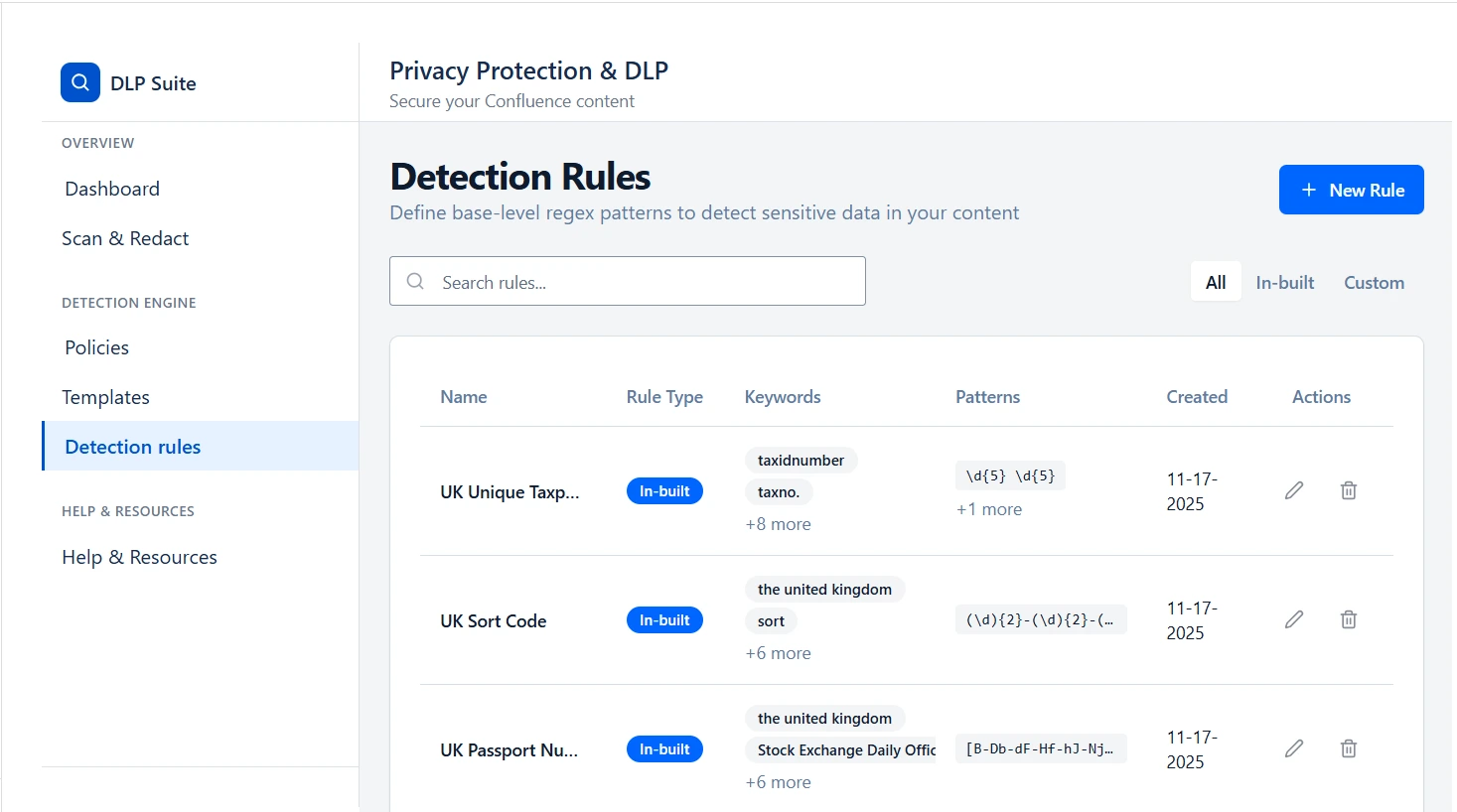Click the trash icon for UK Passport Number
Screen dimensions: 1457x812
(x=1348, y=748)
